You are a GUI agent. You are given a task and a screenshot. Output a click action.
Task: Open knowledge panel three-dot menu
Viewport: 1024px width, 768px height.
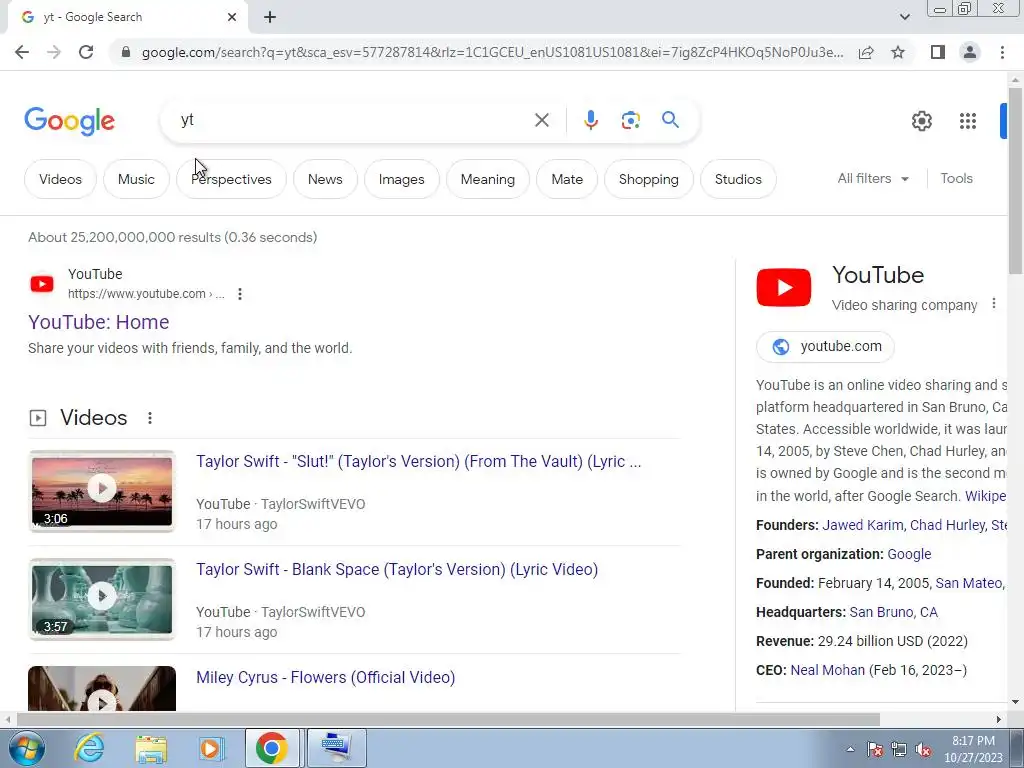click(993, 304)
